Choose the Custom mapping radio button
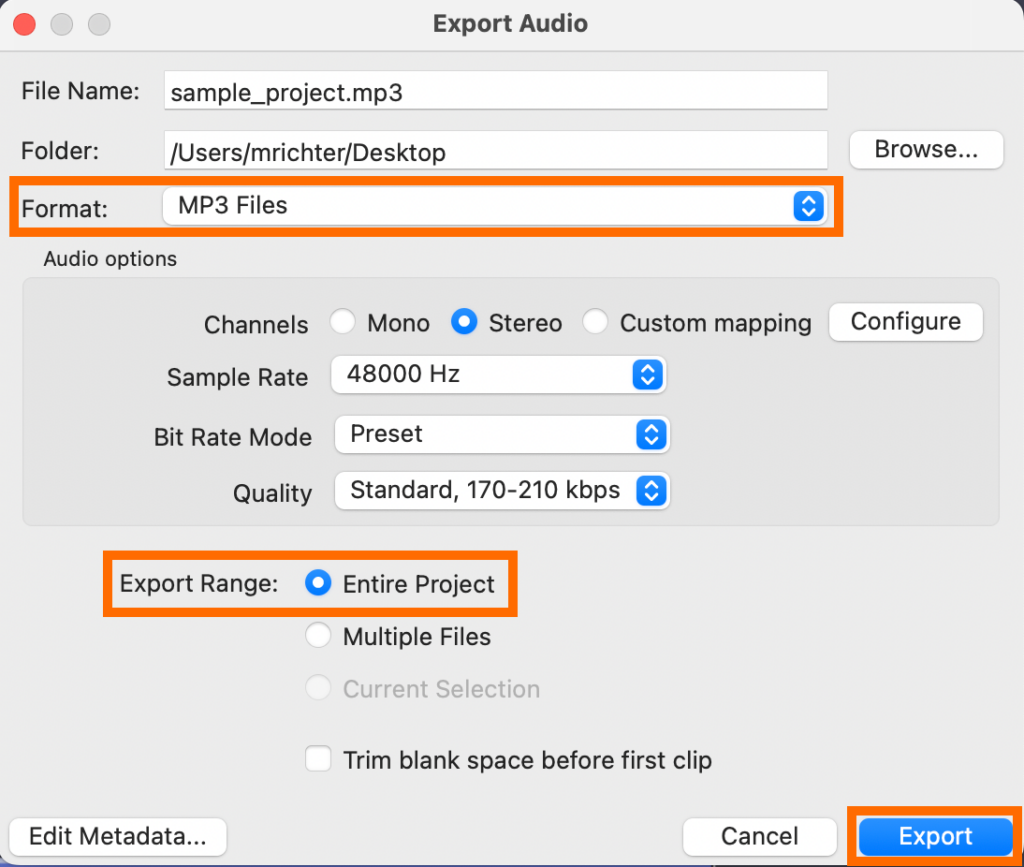 (x=596, y=323)
